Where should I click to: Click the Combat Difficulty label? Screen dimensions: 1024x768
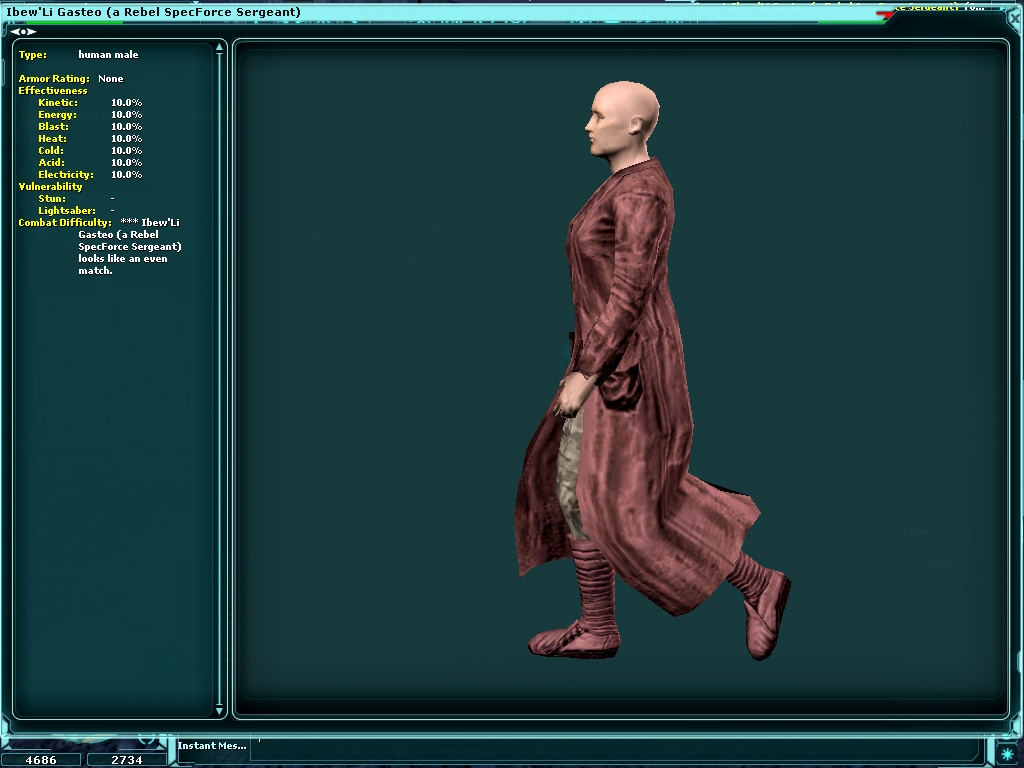65,223
